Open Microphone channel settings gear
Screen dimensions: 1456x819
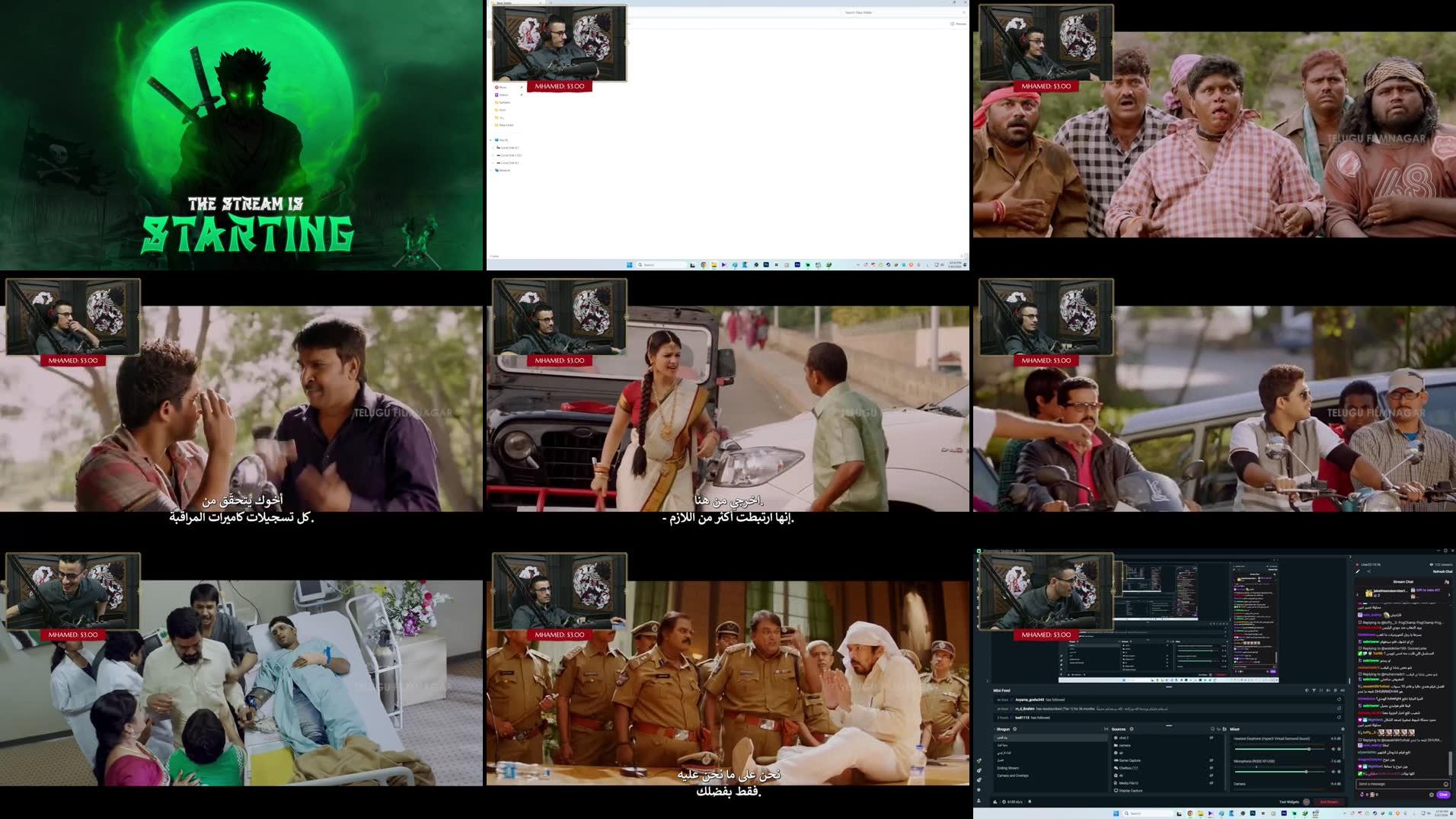[1339, 772]
